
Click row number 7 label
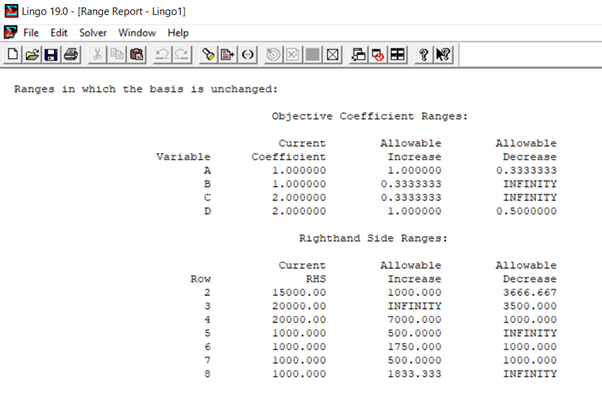[207, 360]
